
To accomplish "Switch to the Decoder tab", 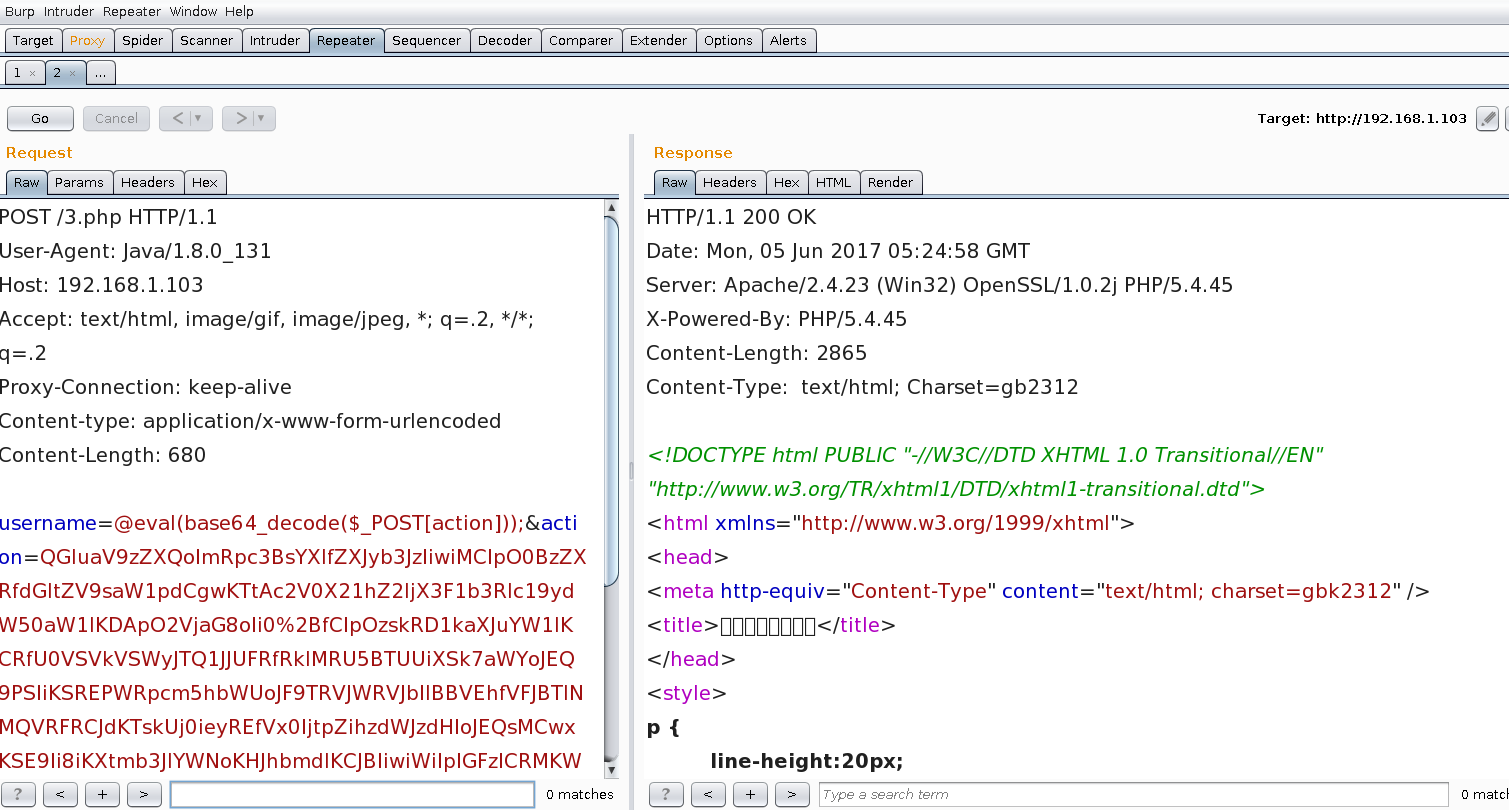I will coord(505,41).
